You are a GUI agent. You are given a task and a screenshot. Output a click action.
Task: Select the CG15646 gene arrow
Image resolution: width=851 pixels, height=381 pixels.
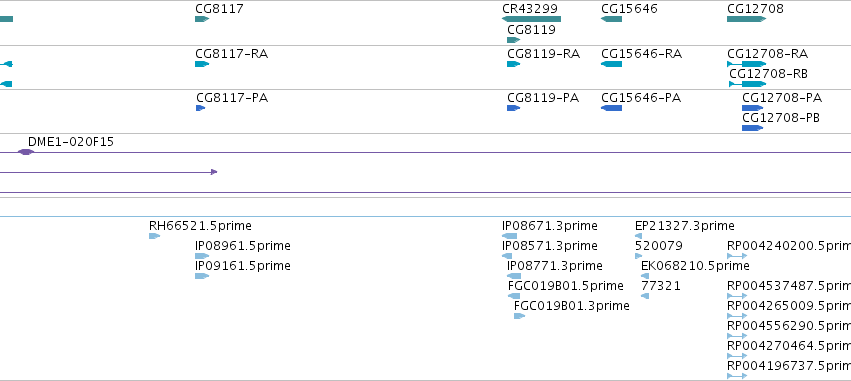tap(611, 19)
